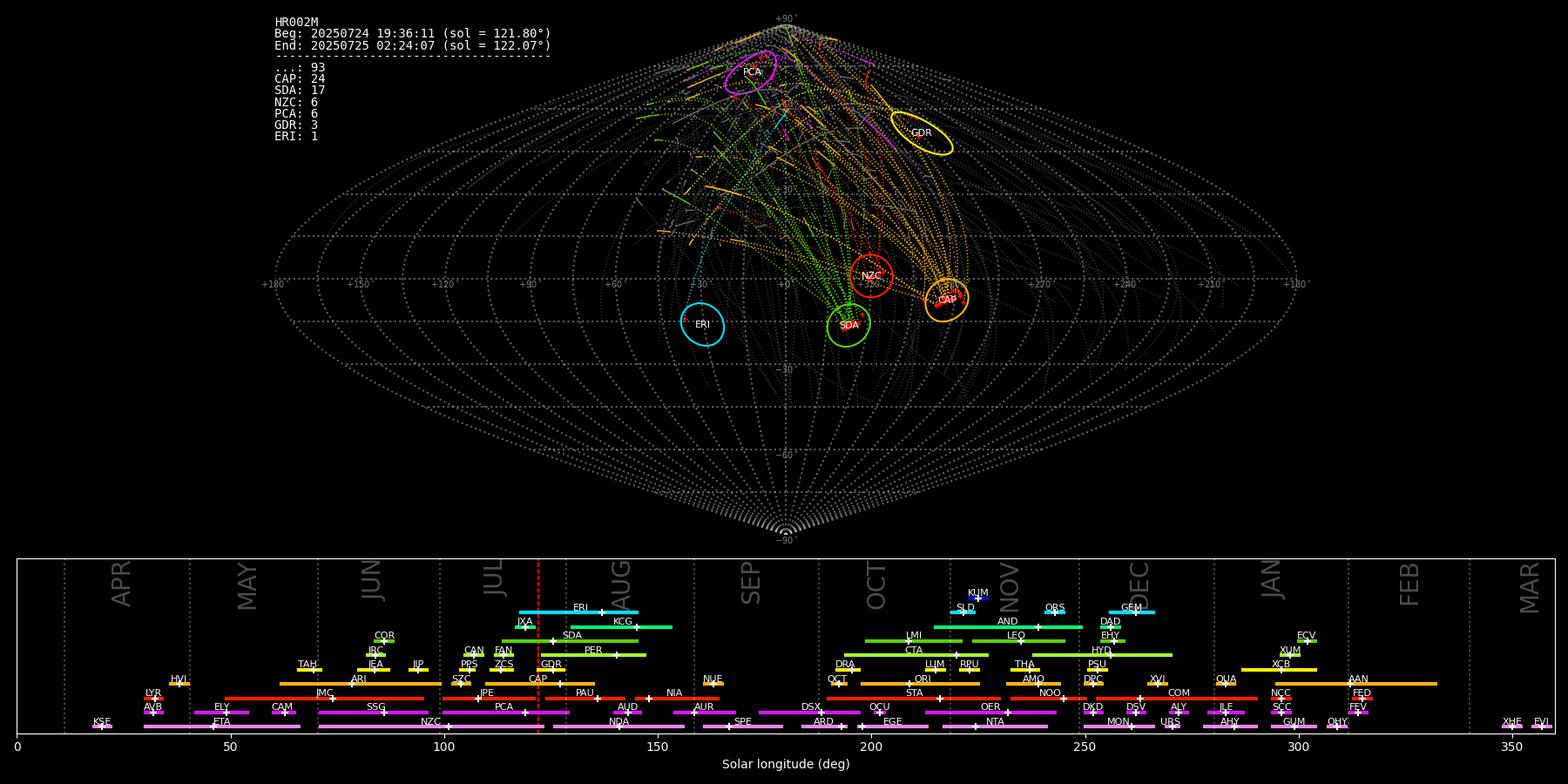Click the red dashed current solar longitude line

[538, 645]
